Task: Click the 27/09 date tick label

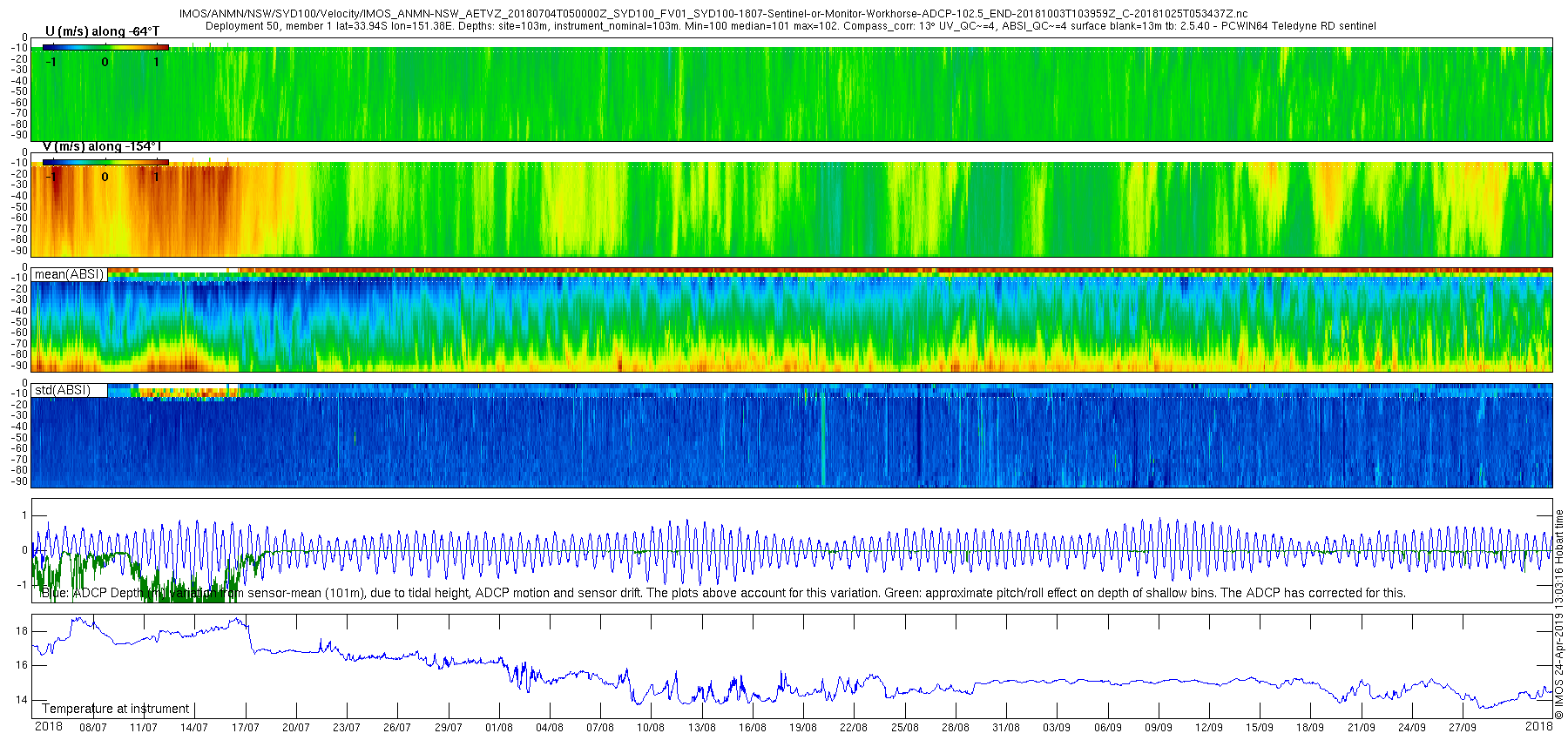Action: (x=1463, y=728)
